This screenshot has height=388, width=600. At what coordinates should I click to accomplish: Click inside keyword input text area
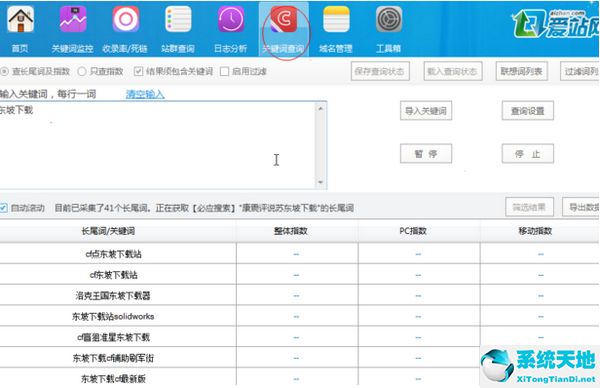click(158, 145)
